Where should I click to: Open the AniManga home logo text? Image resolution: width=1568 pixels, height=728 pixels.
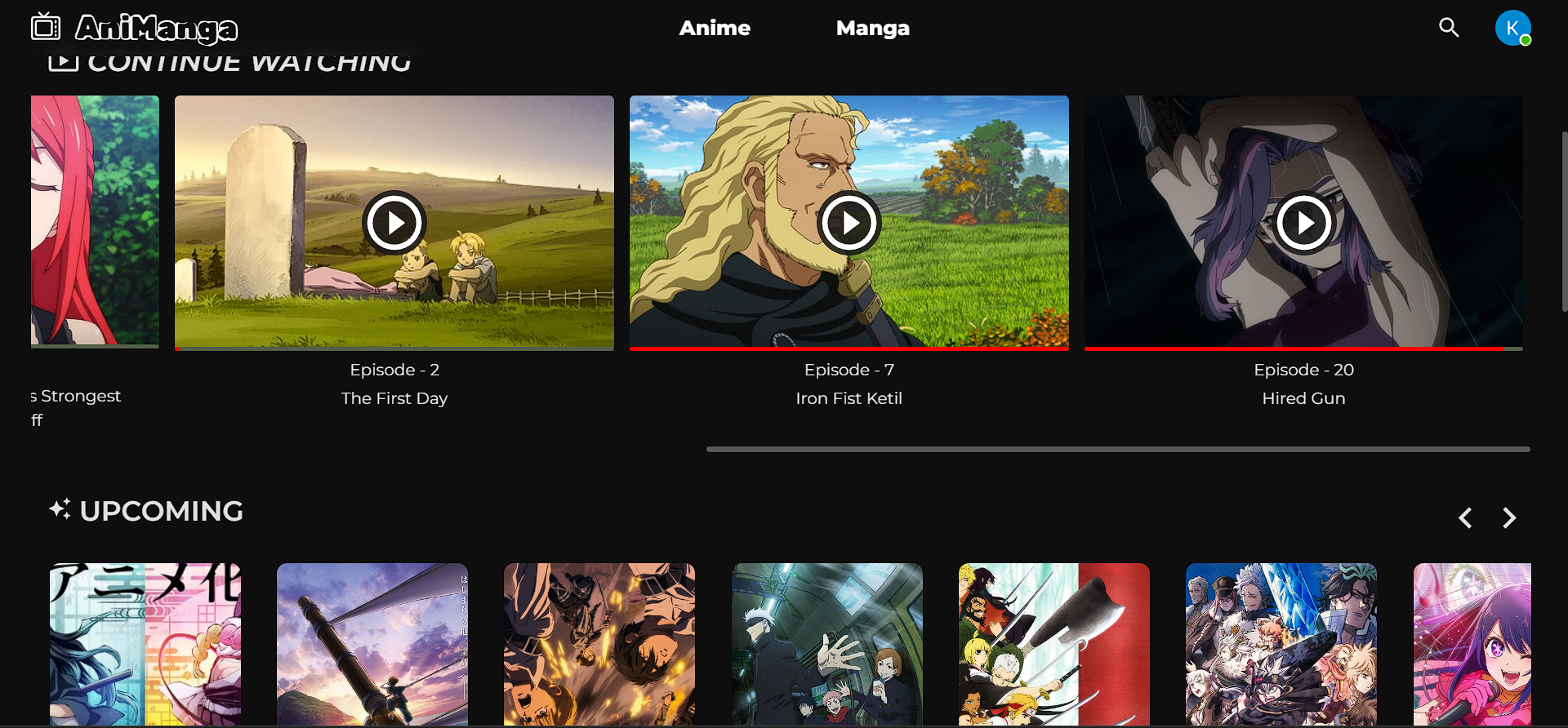(x=157, y=29)
